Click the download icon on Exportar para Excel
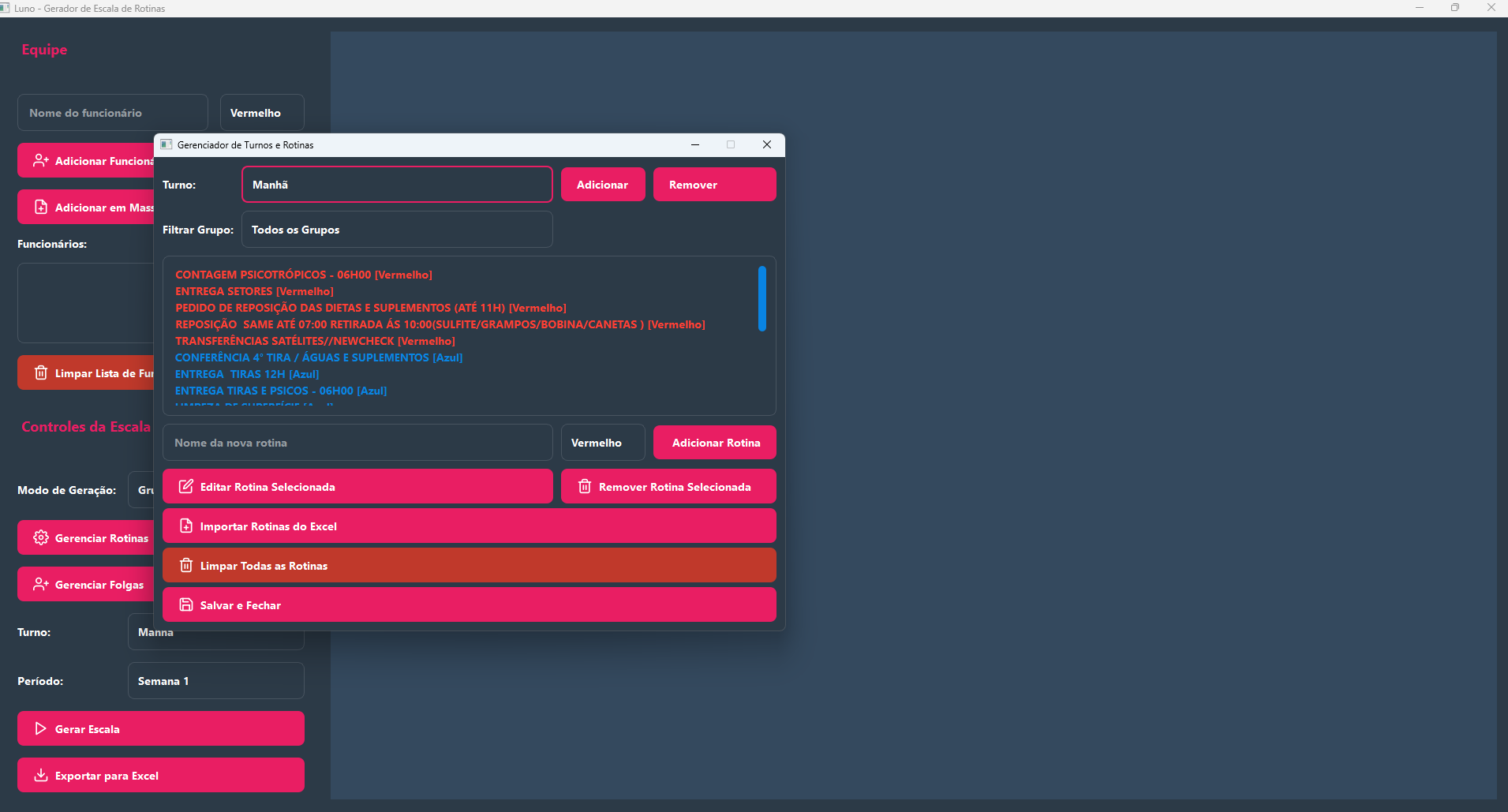 tap(41, 775)
